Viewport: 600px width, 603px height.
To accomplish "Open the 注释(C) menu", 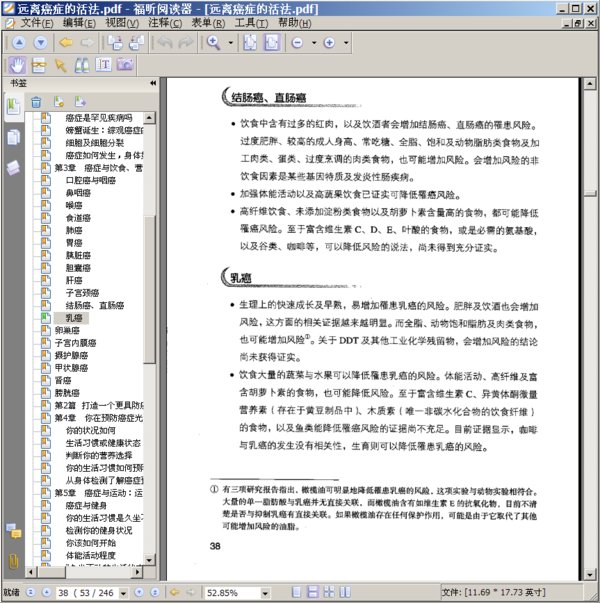I will tap(165, 23).
